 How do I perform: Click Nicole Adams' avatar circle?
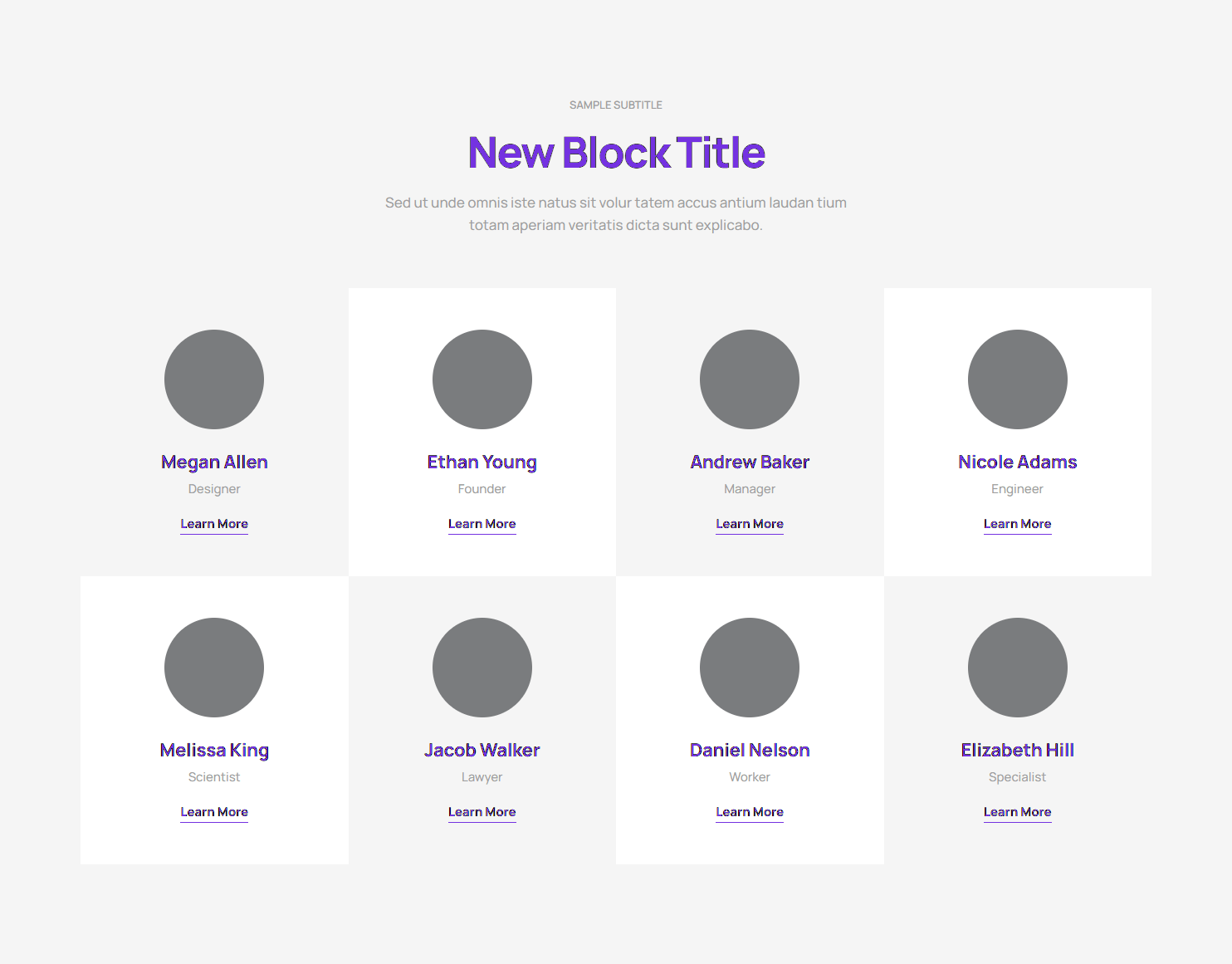click(1018, 379)
